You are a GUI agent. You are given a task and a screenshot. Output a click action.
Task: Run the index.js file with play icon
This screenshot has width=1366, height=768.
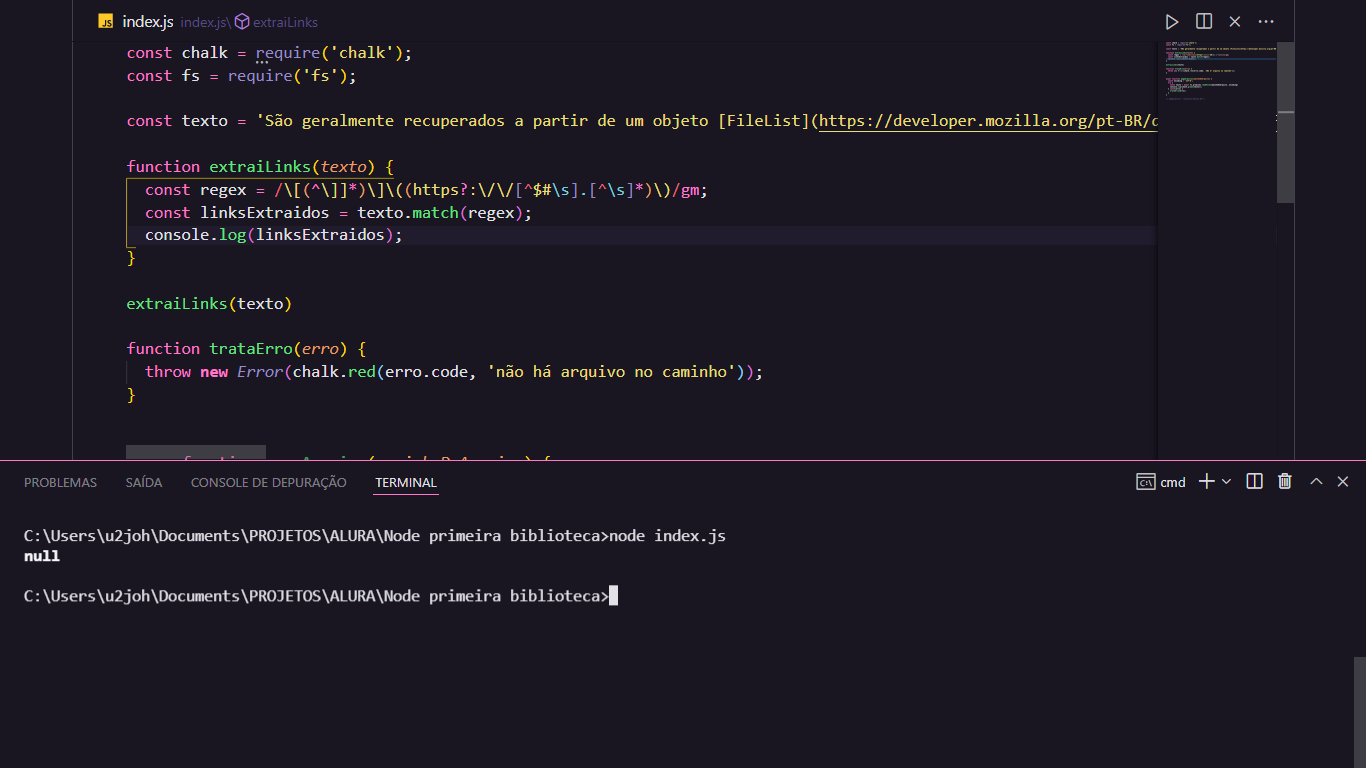point(1172,21)
